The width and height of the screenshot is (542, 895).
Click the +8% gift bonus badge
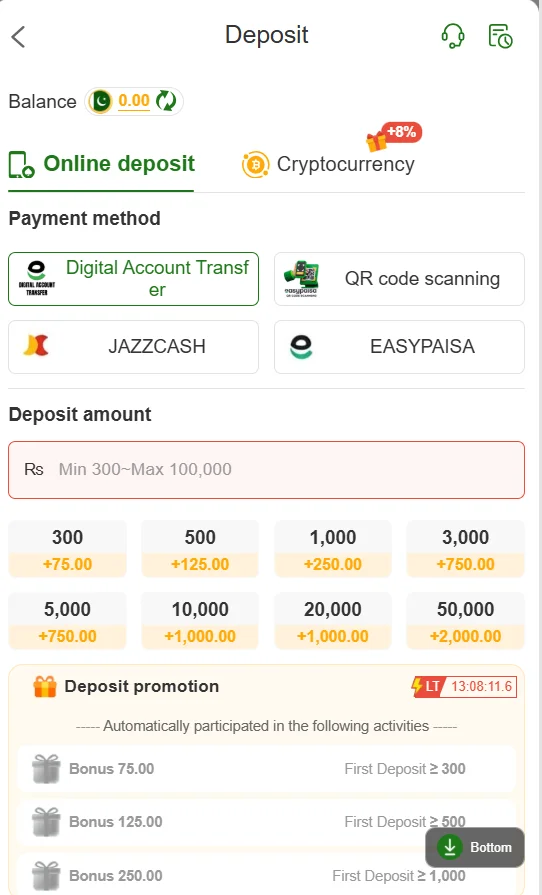click(x=394, y=136)
